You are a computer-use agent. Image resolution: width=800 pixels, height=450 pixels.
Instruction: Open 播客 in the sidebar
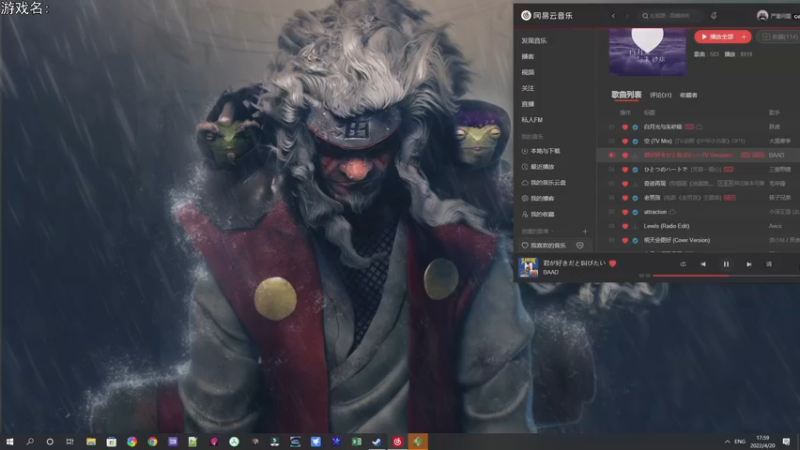pos(528,57)
